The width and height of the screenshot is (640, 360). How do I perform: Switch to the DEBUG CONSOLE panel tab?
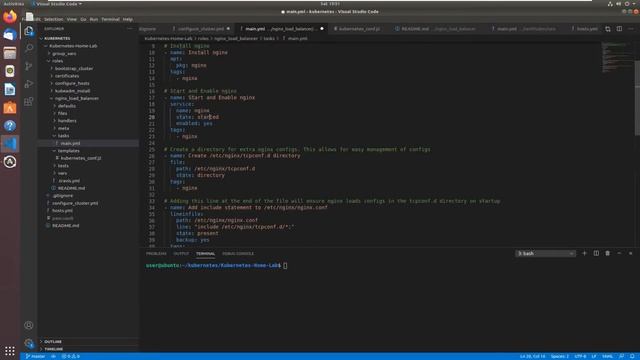(x=238, y=253)
